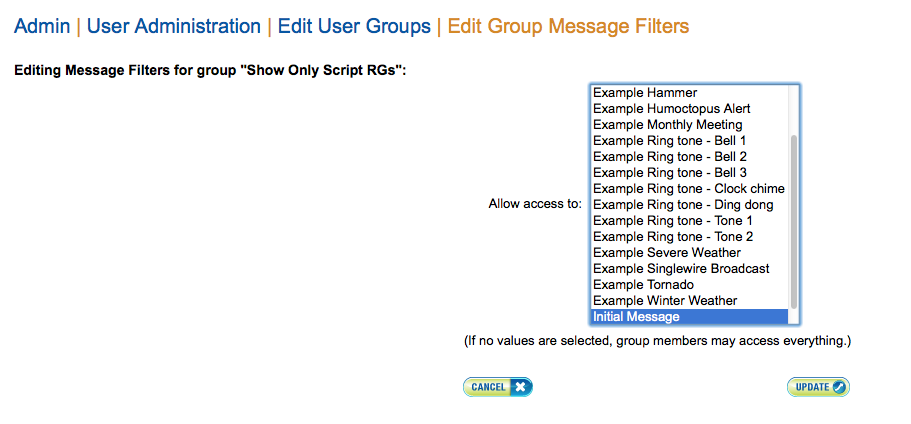The height and width of the screenshot is (424, 911).
Task: Select Example Ring tone - Tone 1
Action: 690,221
